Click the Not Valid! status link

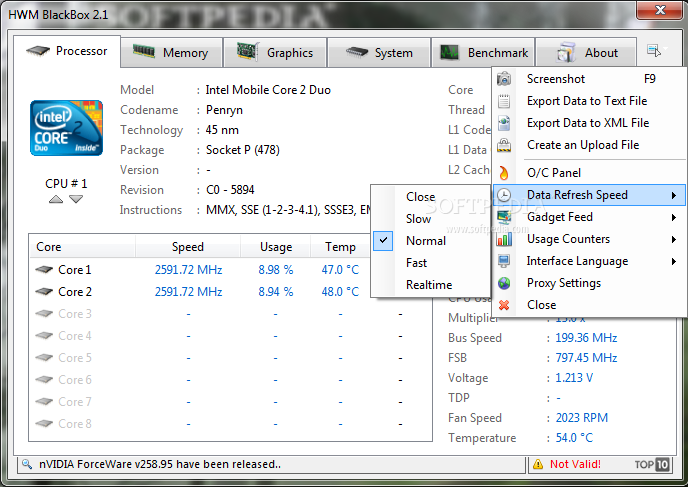tap(575, 464)
